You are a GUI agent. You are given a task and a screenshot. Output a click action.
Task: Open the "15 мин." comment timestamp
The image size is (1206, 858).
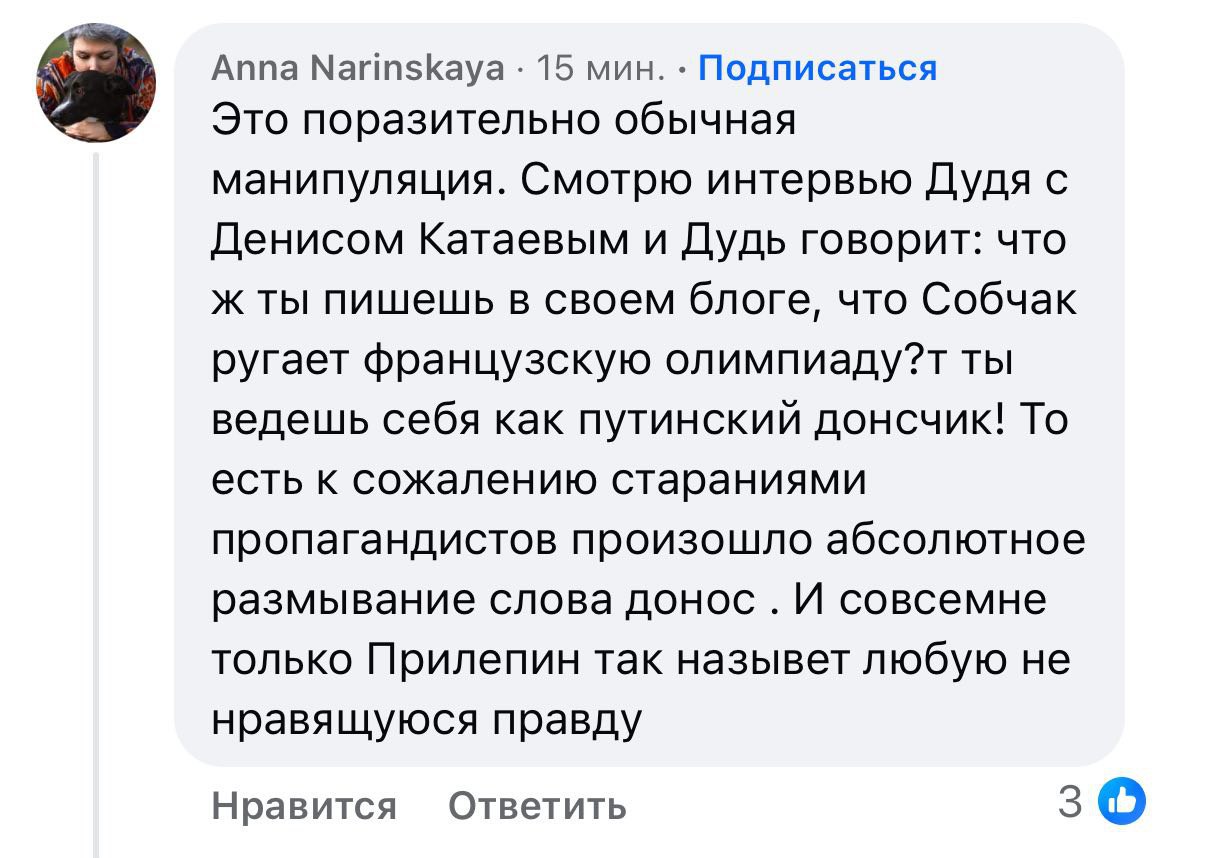point(601,68)
